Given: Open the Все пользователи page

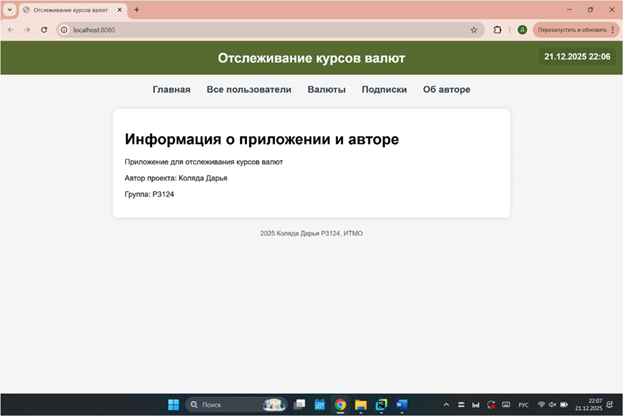Looking at the screenshot, I should pos(249,90).
